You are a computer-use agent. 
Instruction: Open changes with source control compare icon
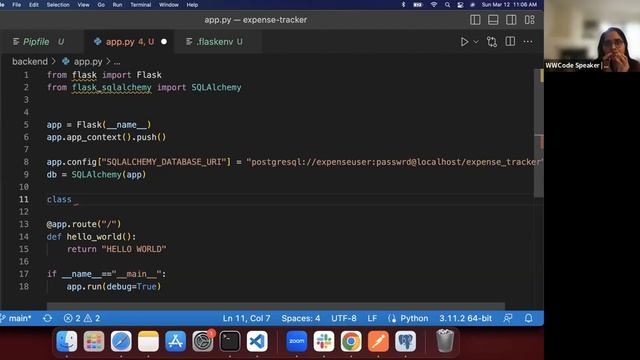492,42
